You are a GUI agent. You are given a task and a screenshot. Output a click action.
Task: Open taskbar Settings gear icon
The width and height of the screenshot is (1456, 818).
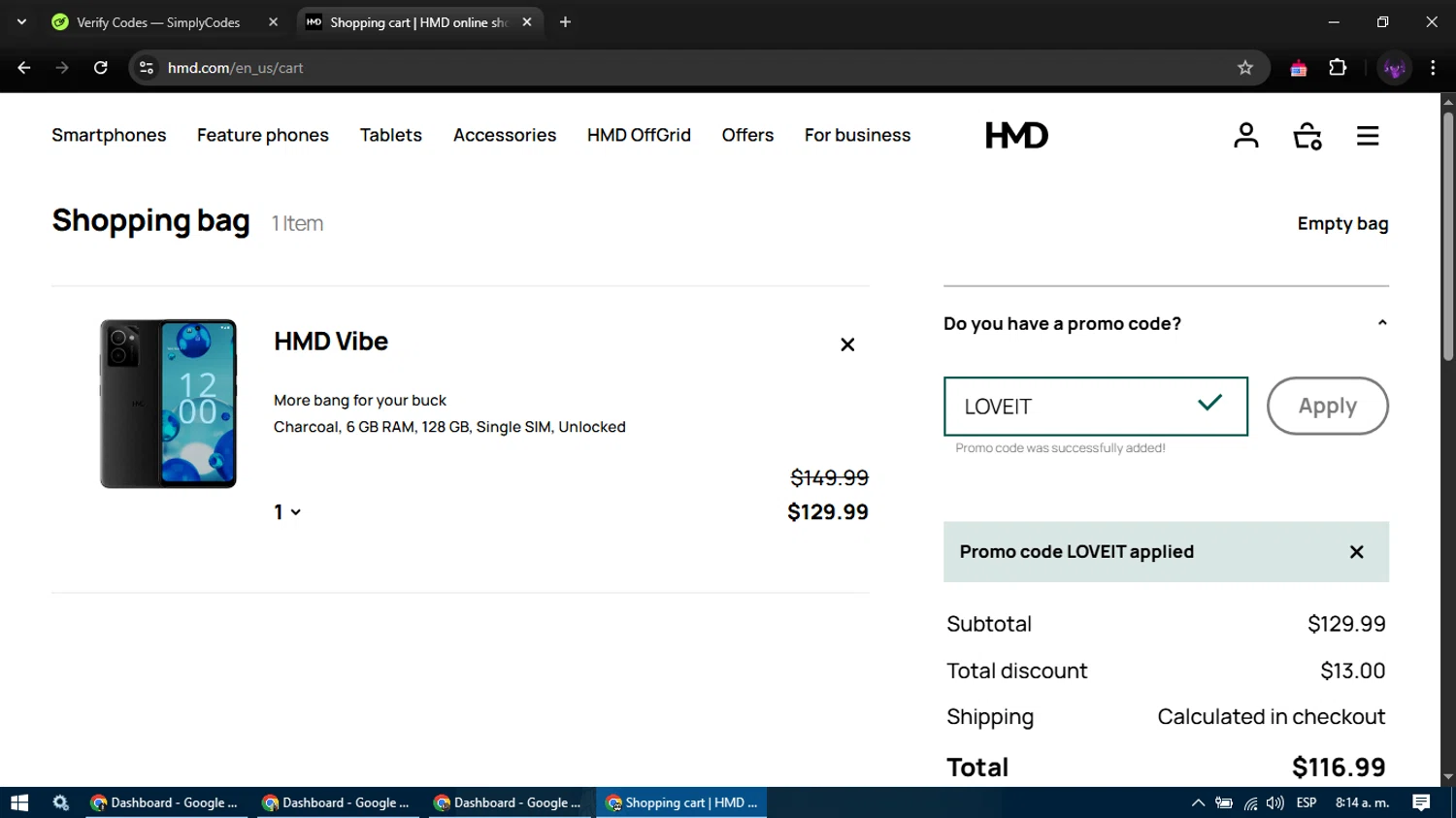[x=61, y=802]
